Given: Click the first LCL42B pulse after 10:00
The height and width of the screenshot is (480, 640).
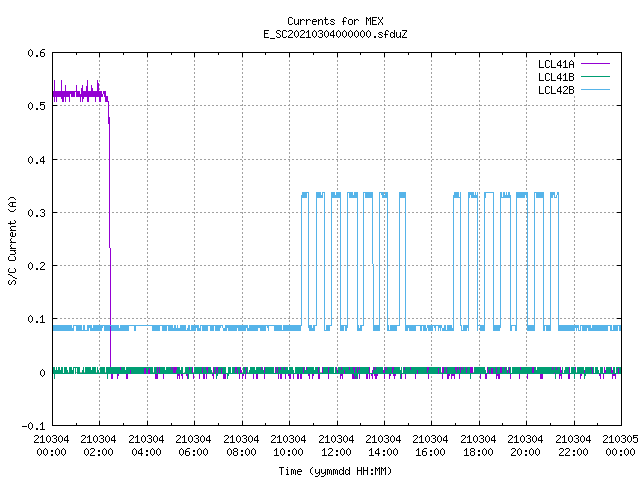Looking at the screenshot, I should [305, 261].
